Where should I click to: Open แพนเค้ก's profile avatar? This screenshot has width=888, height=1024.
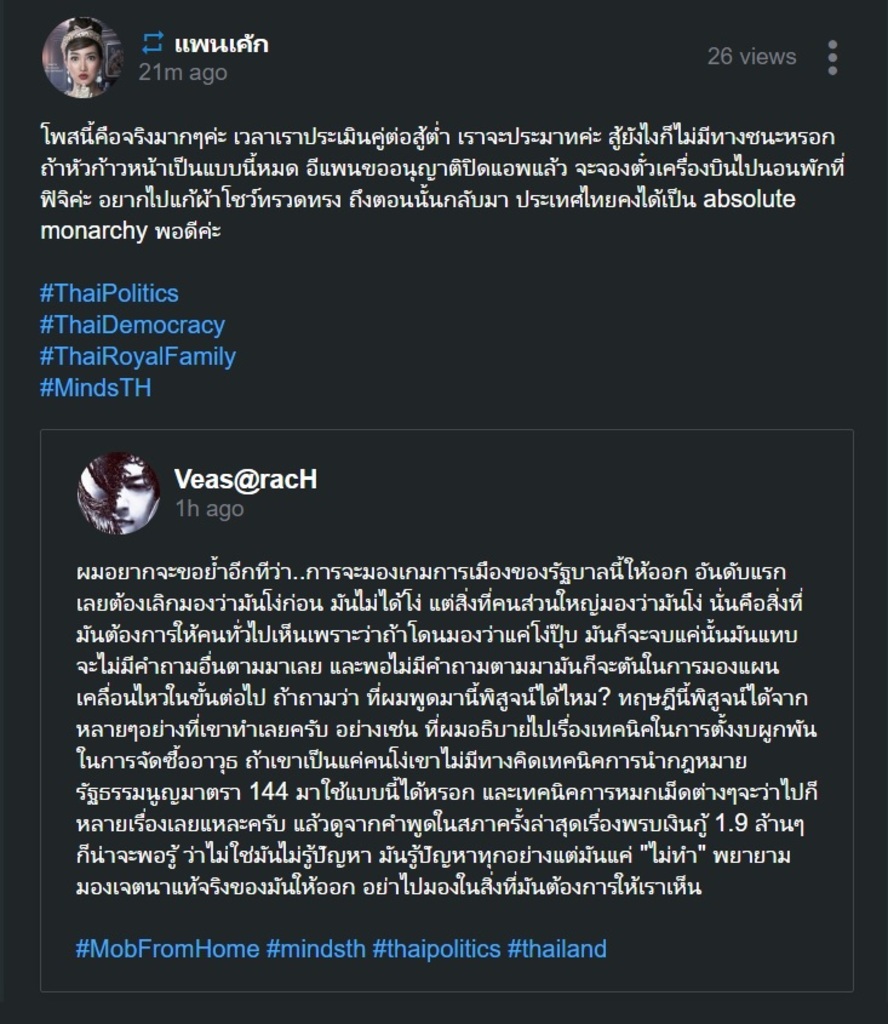81,58
